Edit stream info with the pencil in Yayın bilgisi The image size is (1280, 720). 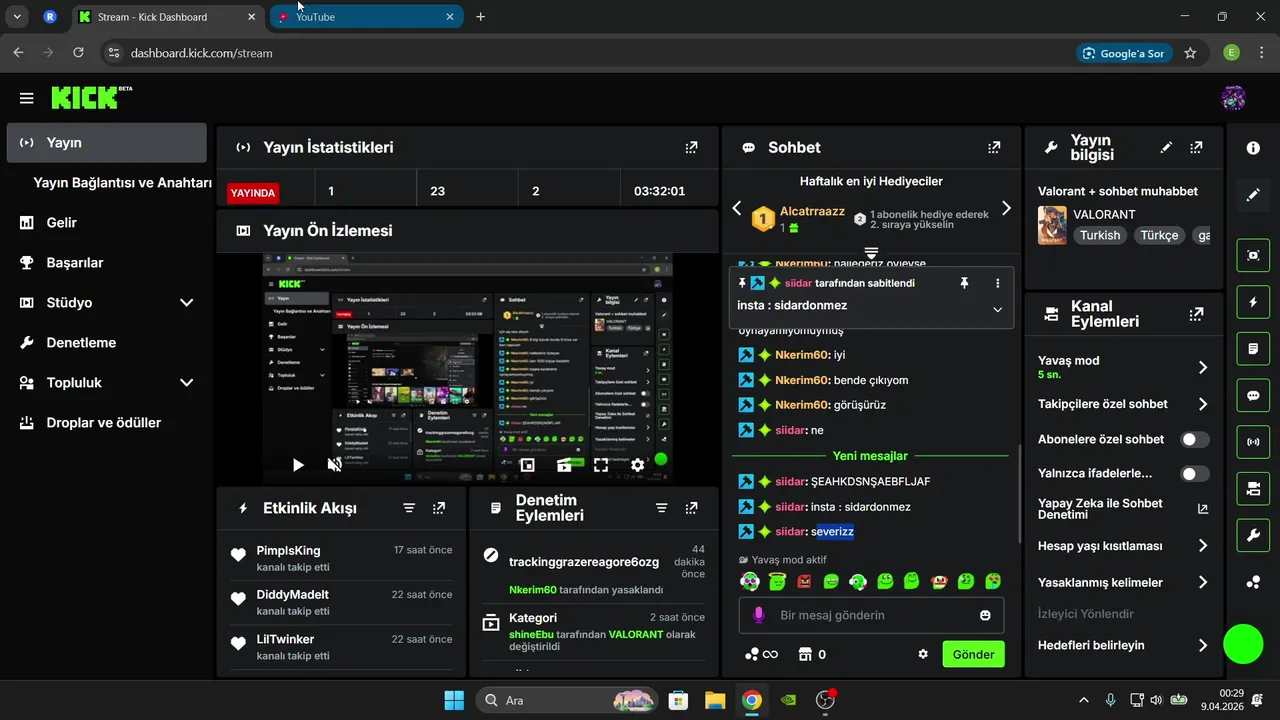coord(1166,147)
